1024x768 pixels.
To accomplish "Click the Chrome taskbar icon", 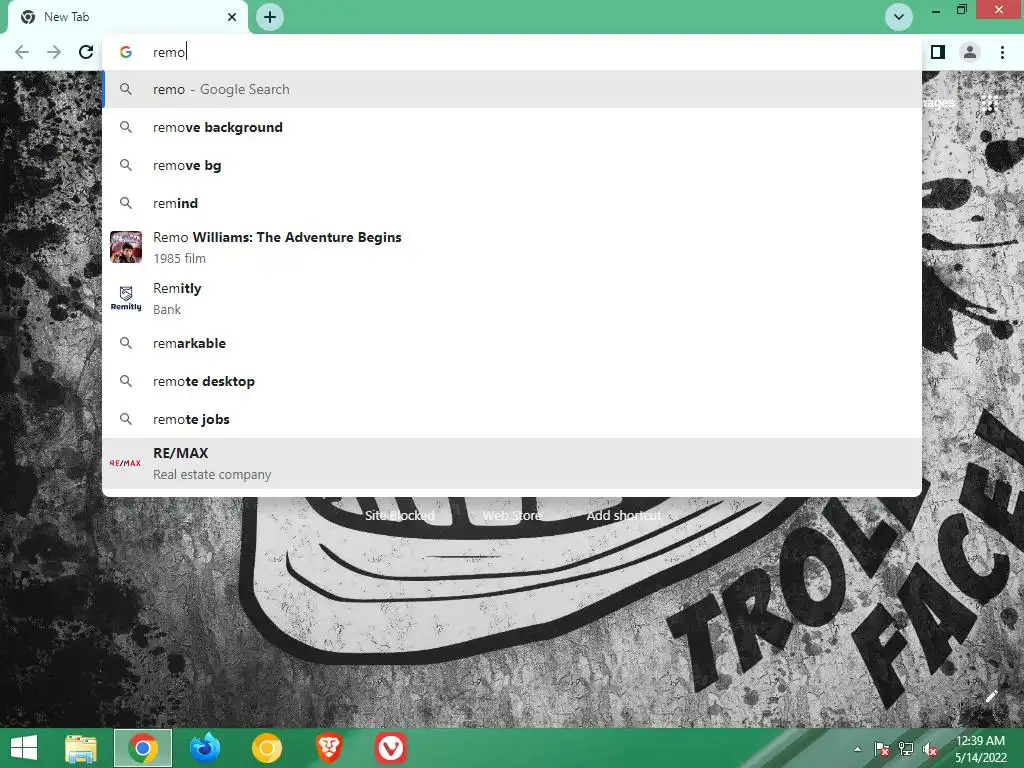I will (x=143, y=748).
